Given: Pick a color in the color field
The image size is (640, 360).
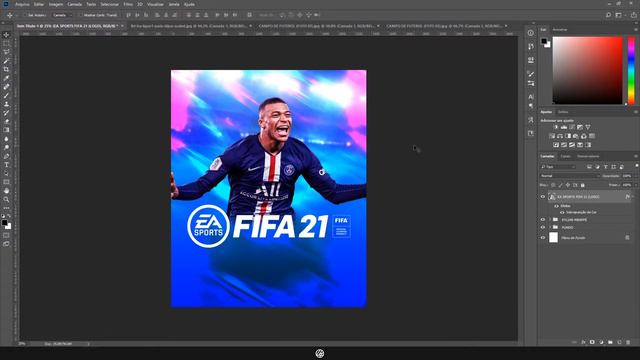Looking at the screenshot, I should coord(587,70).
